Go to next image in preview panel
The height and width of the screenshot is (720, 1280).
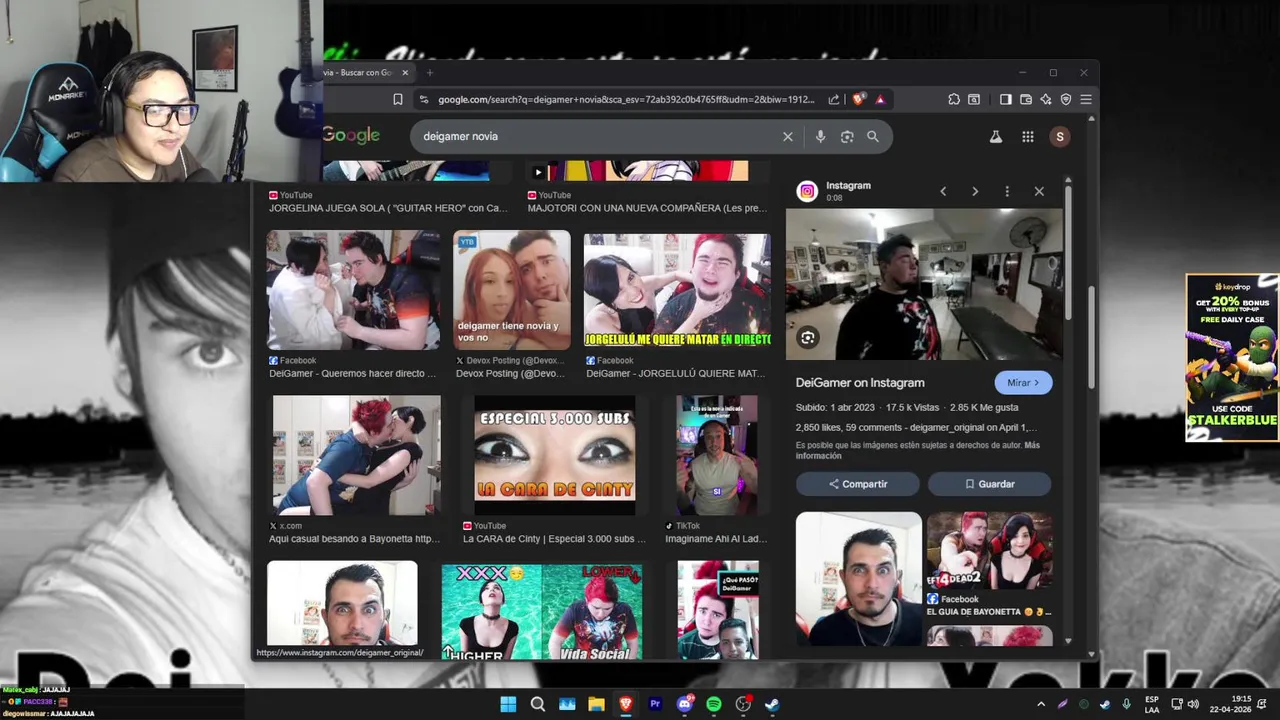click(x=975, y=191)
